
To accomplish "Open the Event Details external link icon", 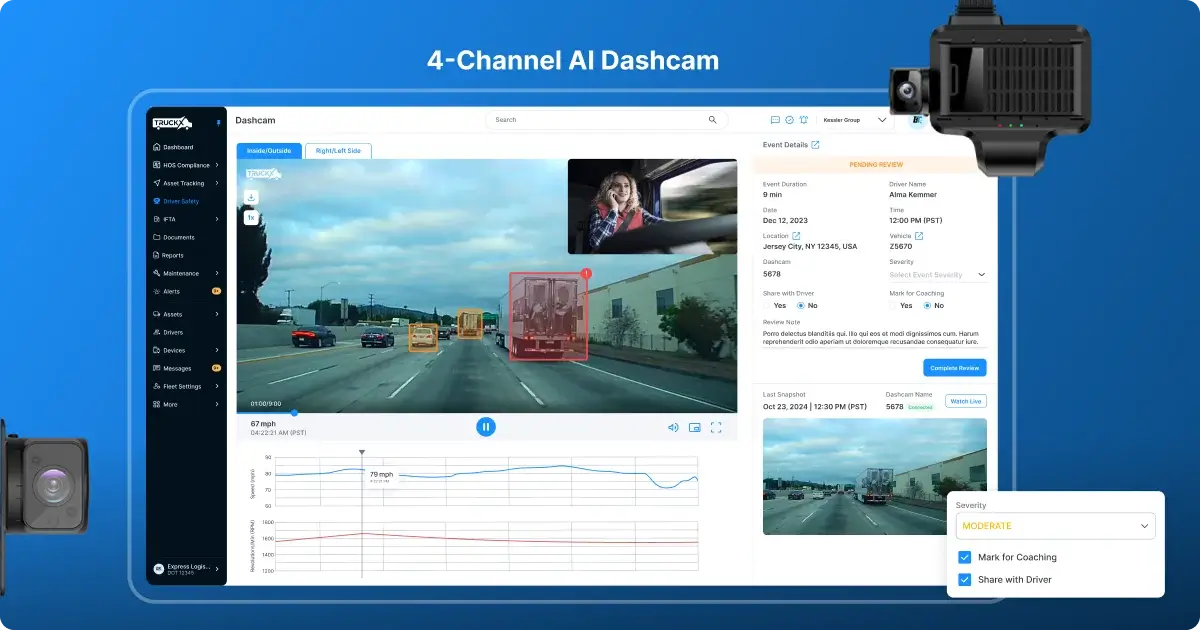I will [x=815, y=145].
